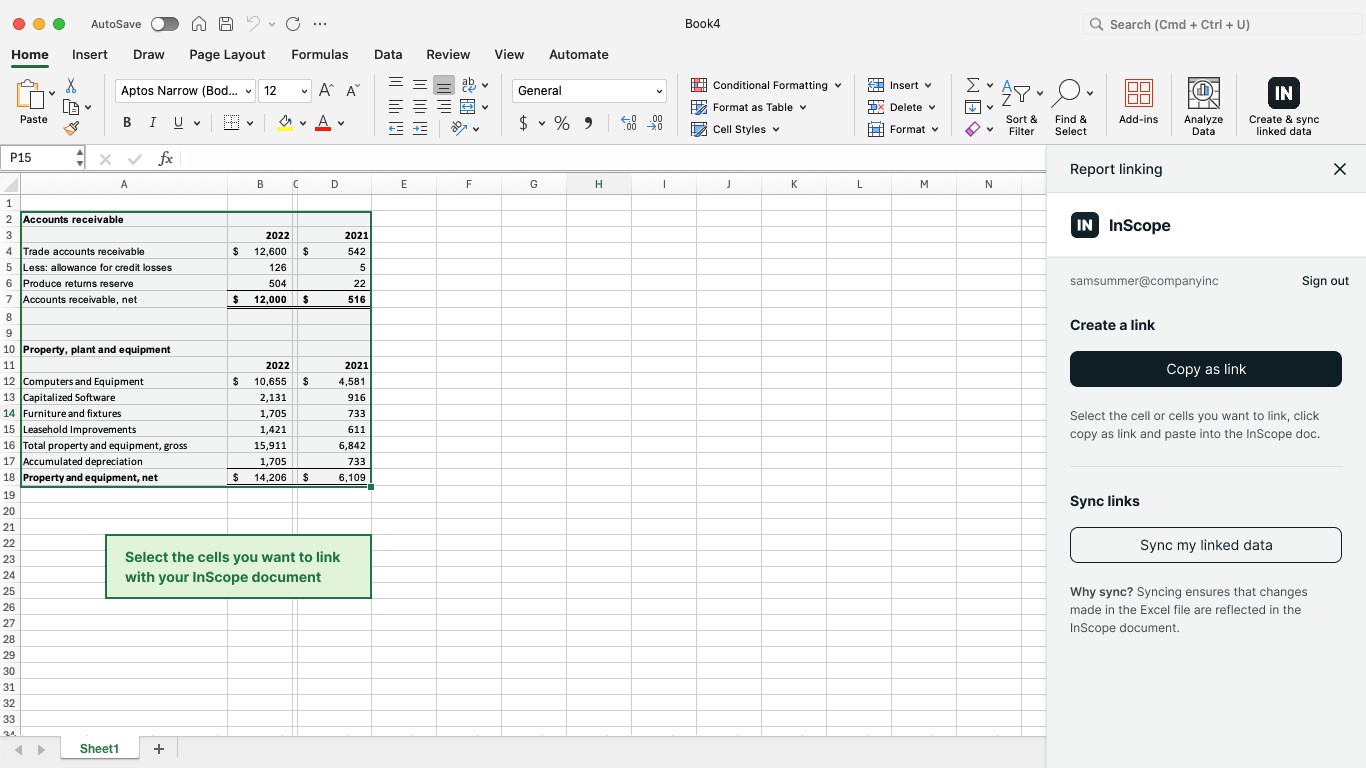Viewport: 1366px width, 768px height.
Task: Toggle bold formatting
Action: (127, 123)
